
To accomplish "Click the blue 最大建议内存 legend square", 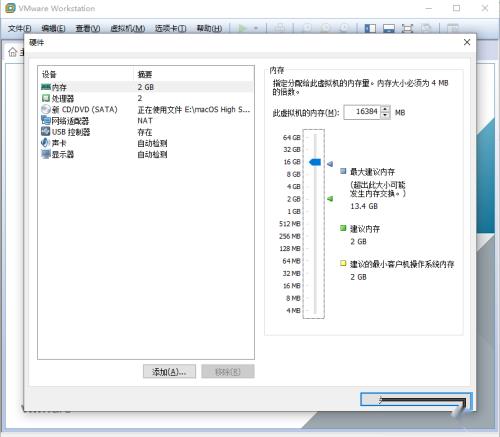I will pyautogui.click(x=343, y=171).
